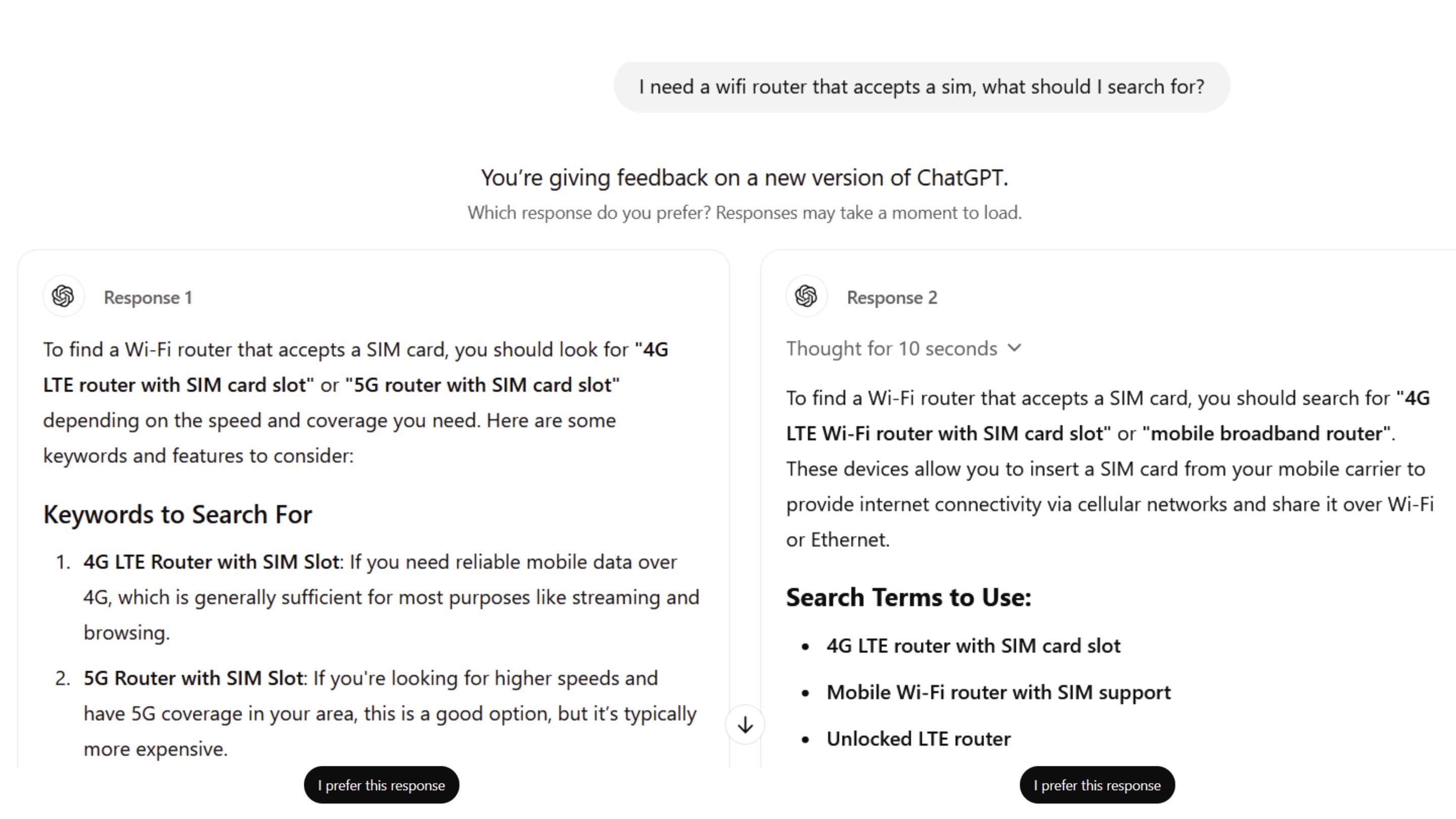1456x819 pixels.
Task: Click the user message about wifi router
Action: click(x=921, y=87)
